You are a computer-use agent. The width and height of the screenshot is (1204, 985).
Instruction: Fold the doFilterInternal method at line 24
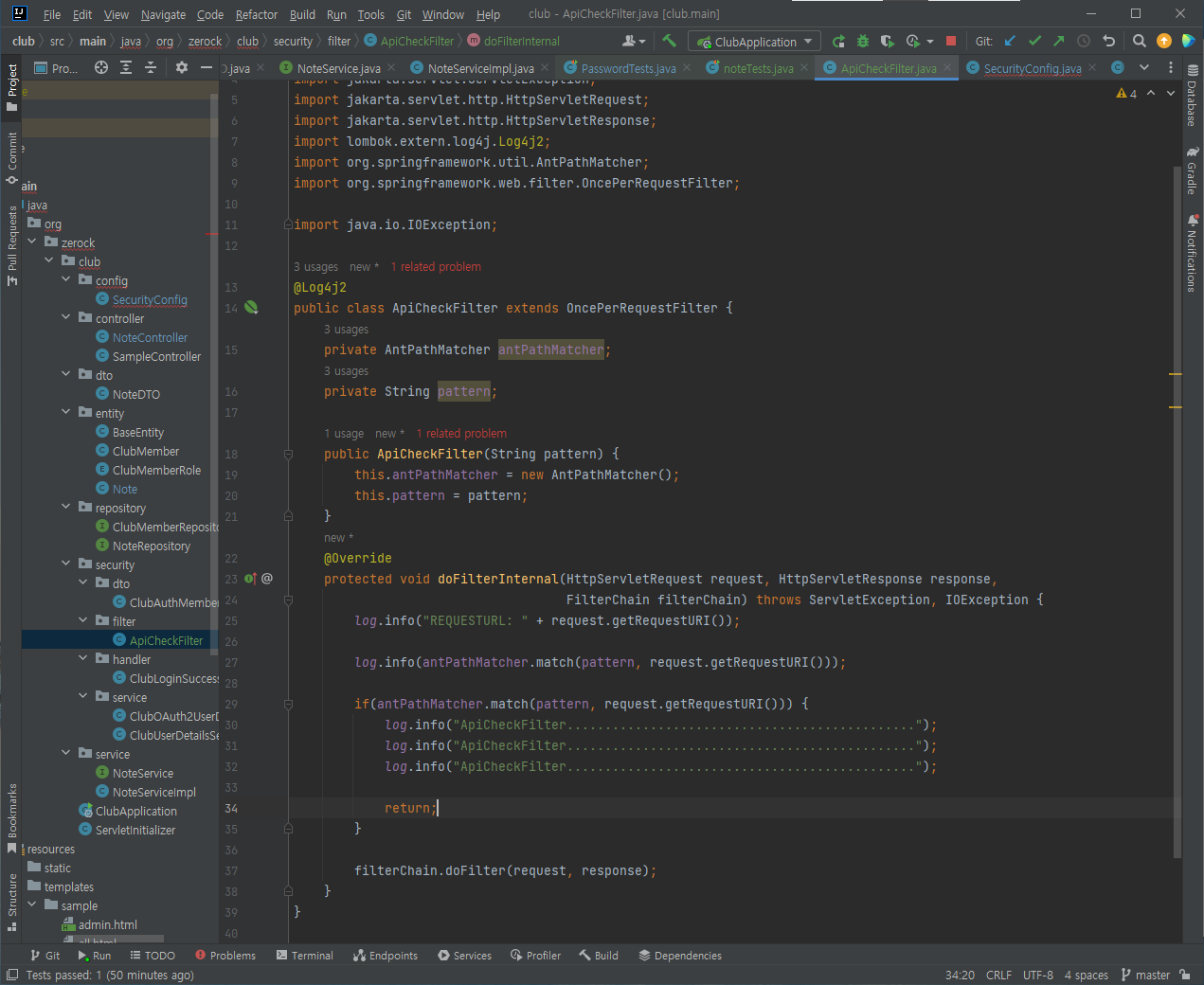[288, 600]
